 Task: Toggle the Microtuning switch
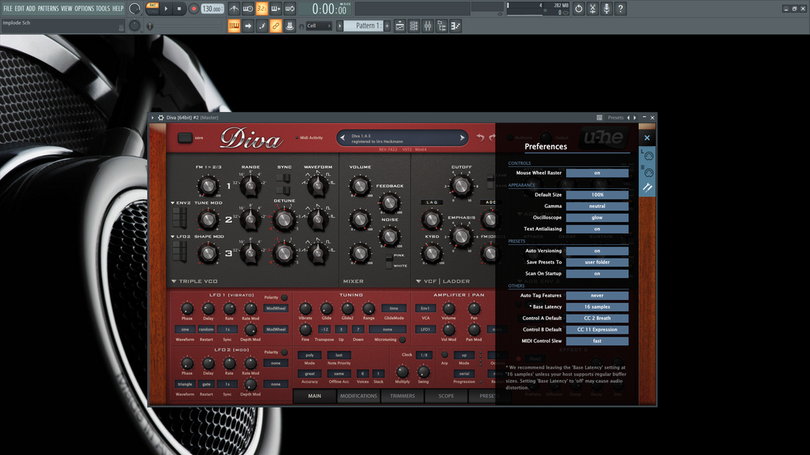402,340
